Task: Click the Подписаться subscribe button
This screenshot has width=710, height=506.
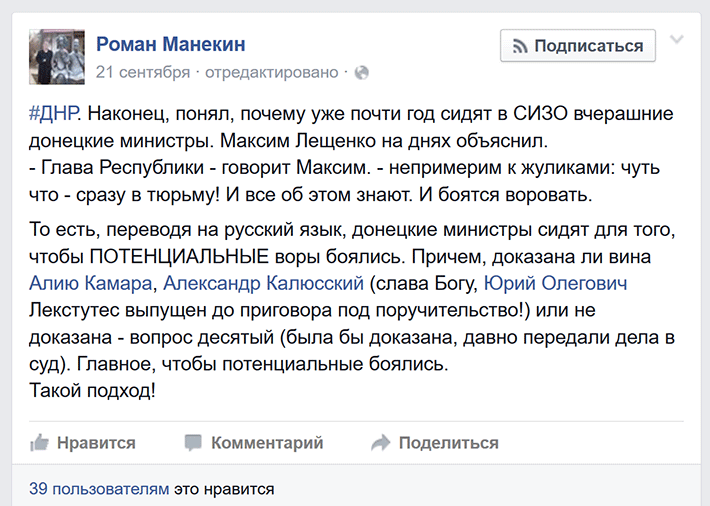Action: tap(578, 45)
